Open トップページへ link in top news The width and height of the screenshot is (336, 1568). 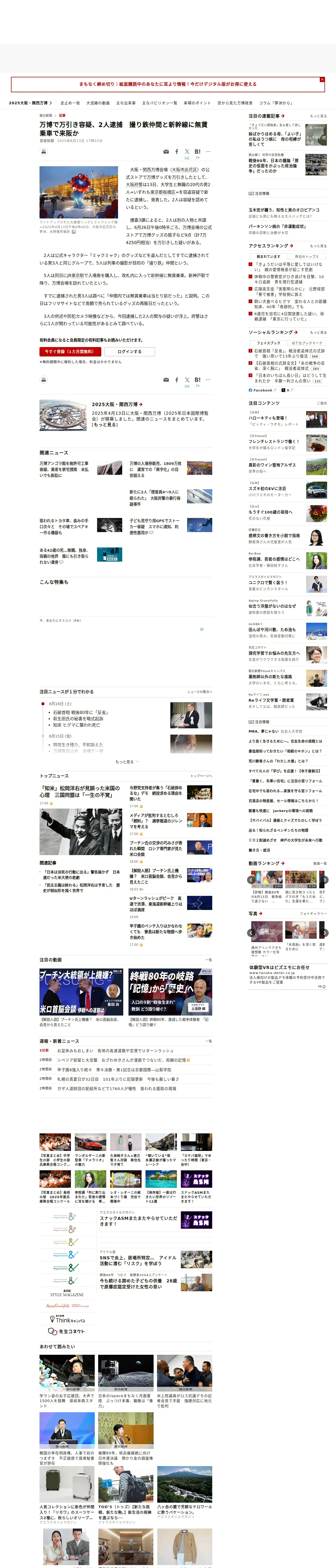coord(201,776)
